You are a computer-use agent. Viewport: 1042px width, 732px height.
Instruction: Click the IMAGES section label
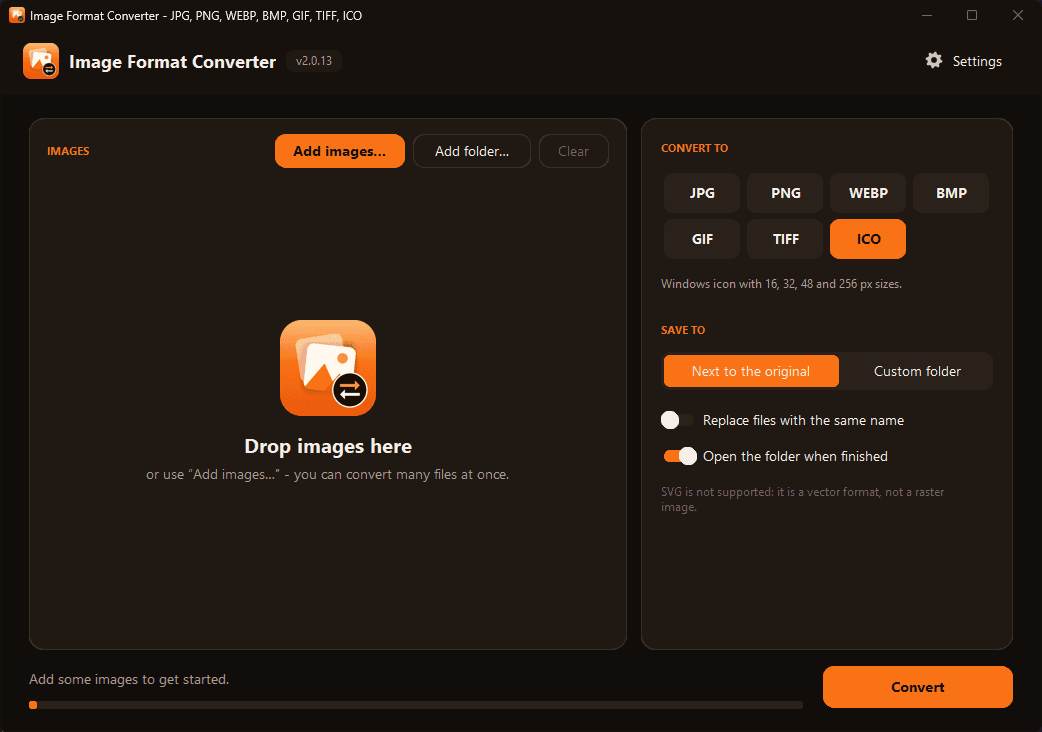[68, 151]
